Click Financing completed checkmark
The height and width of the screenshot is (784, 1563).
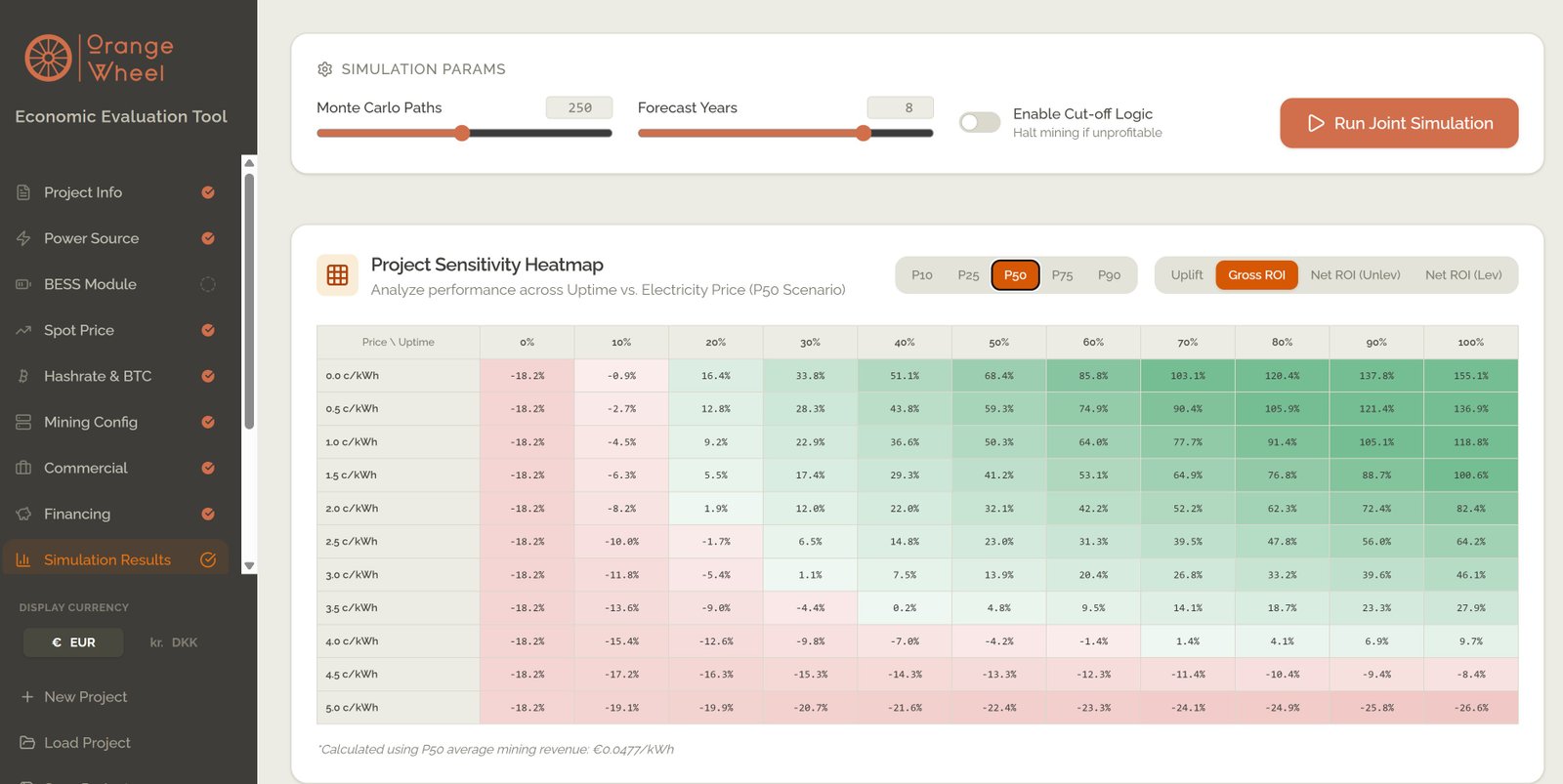(208, 514)
